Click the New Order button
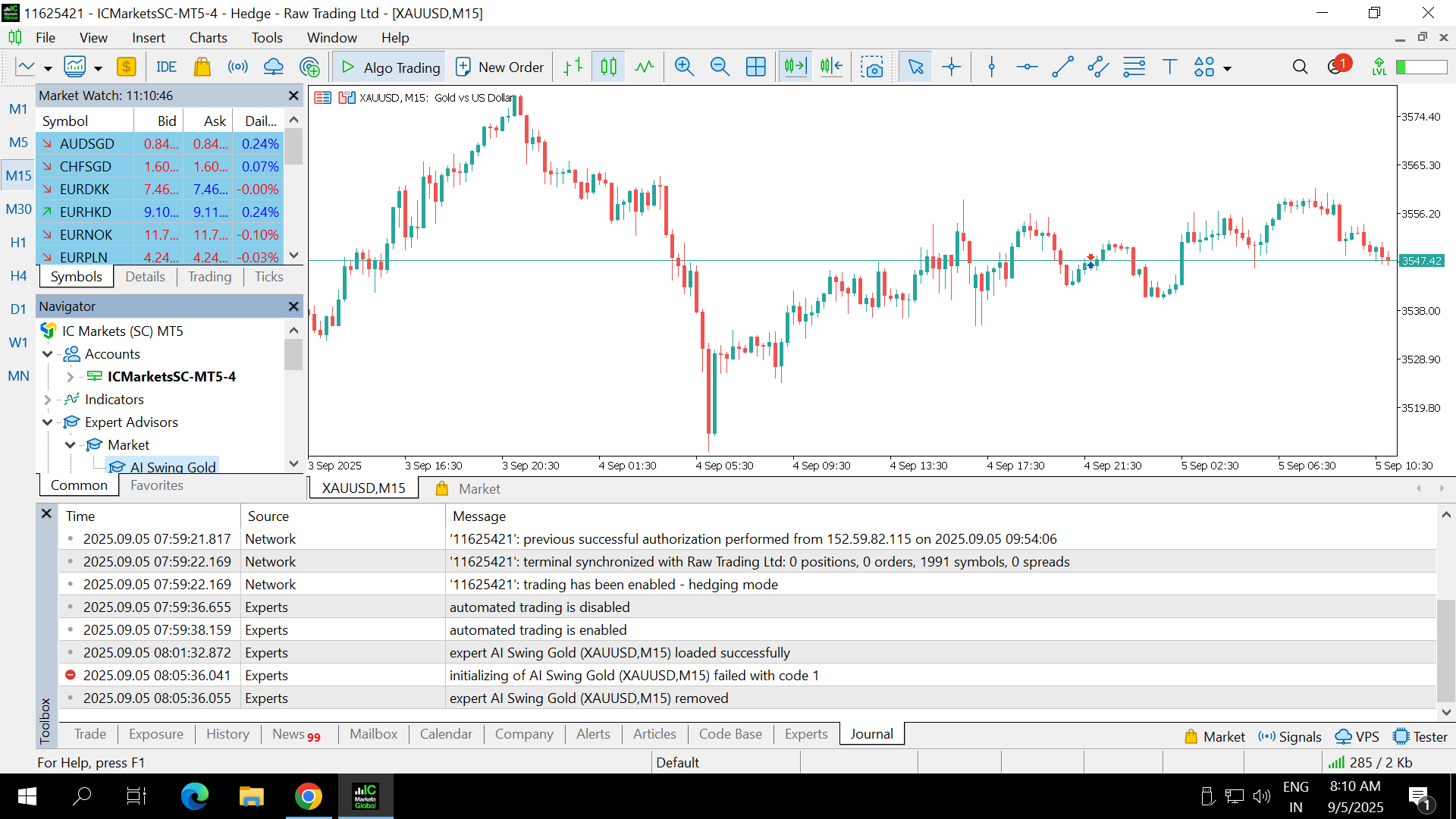The height and width of the screenshot is (819, 1456). pyautogui.click(x=500, y=67)
